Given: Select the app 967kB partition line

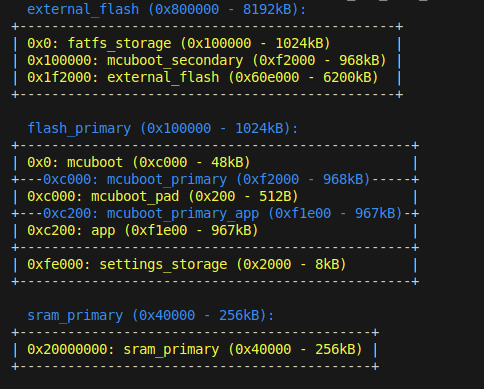Looking at the screenshot, I should tap(143, 230).
